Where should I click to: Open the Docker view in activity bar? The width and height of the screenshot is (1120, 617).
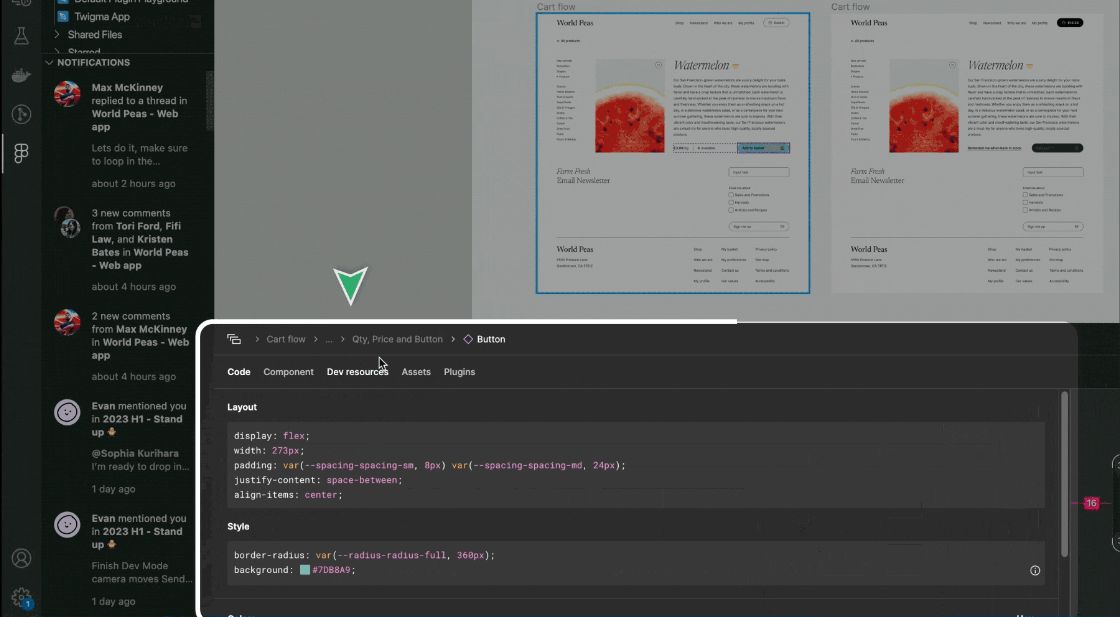21,75
